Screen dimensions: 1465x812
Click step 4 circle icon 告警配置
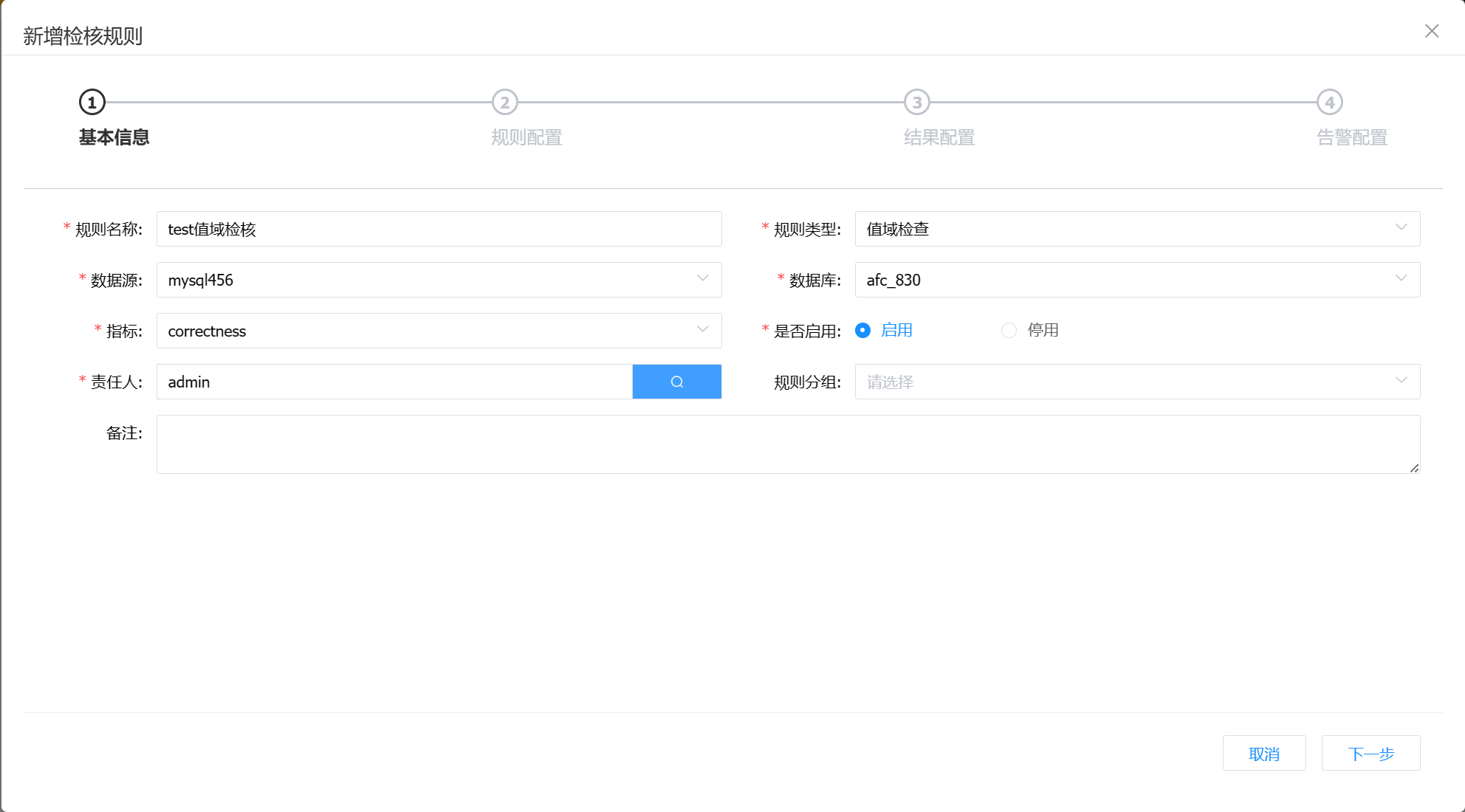tap(1329, 103)
